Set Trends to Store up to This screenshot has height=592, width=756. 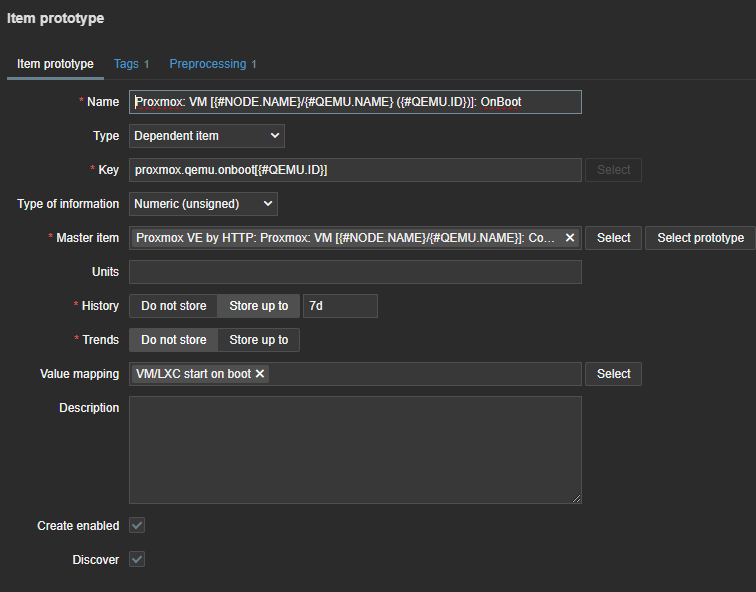(258, 340)
